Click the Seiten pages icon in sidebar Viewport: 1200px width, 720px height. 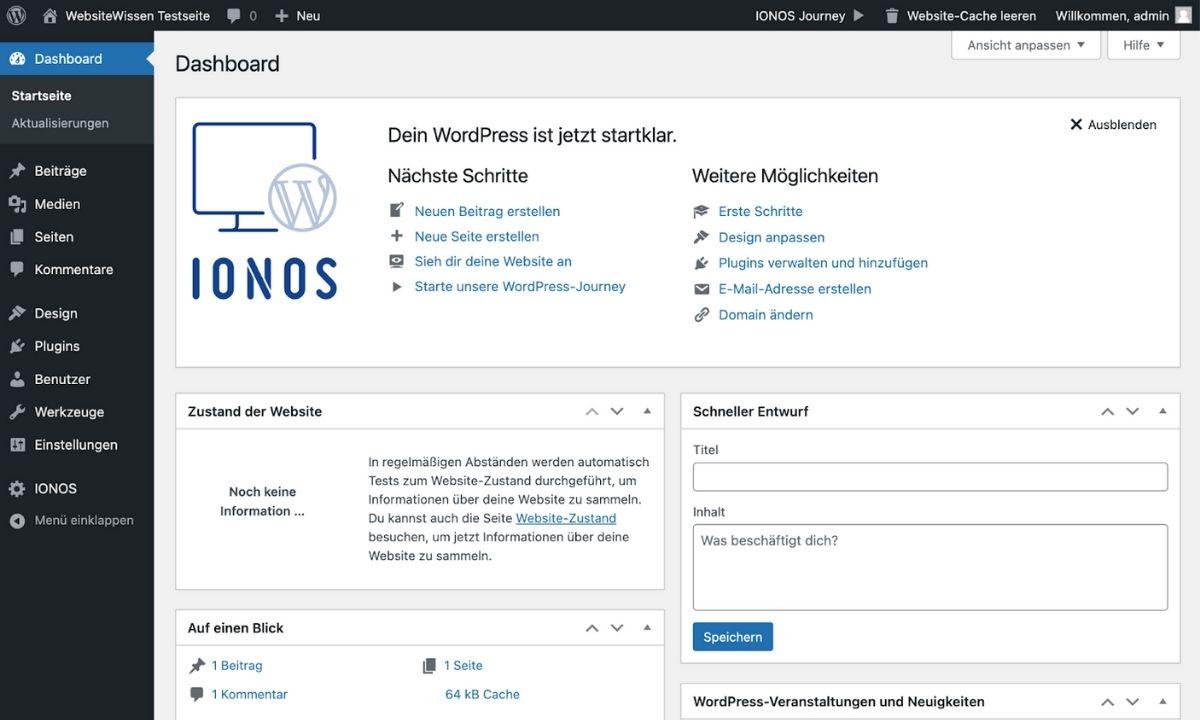click(x=17, y=237)
